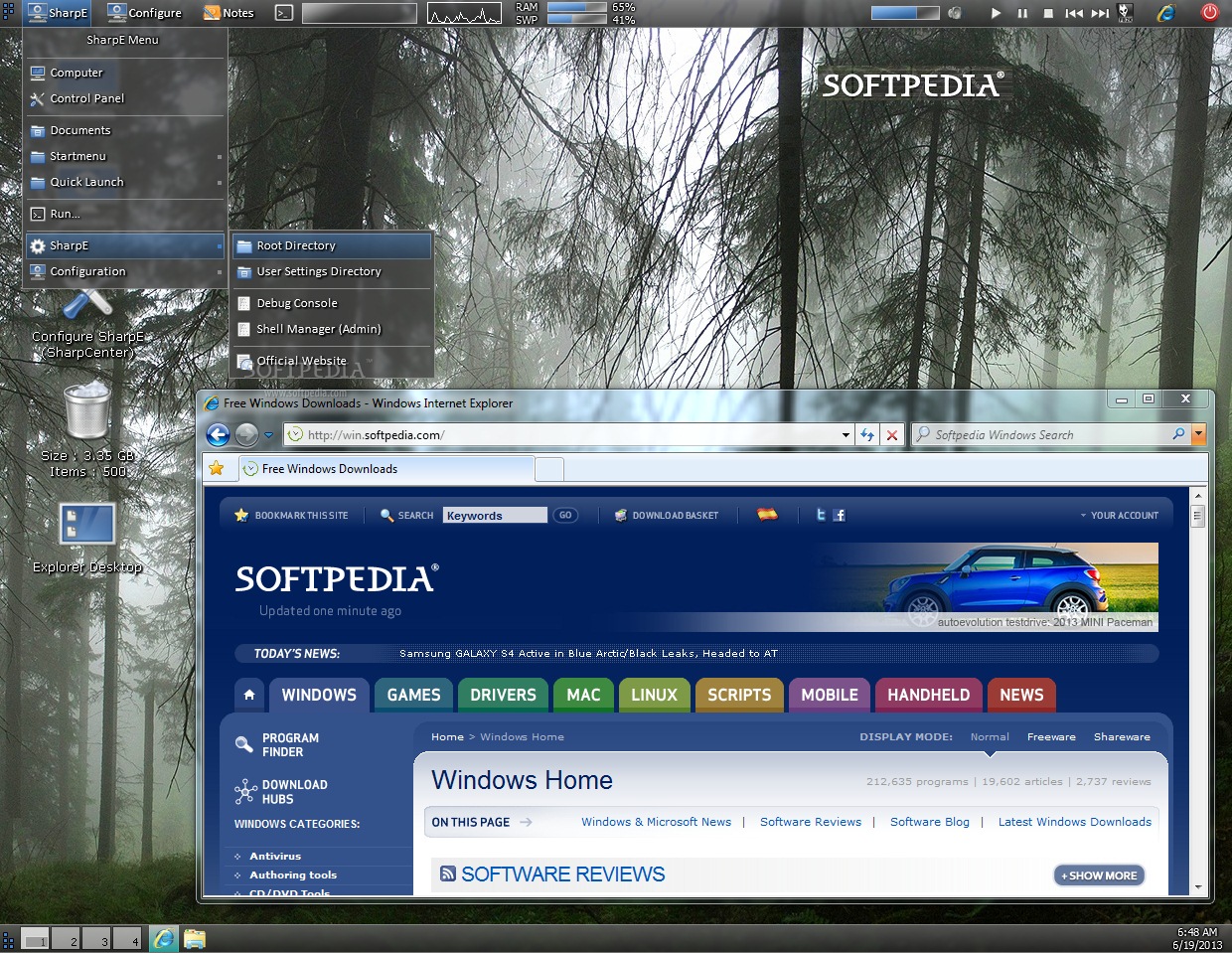Click the Next track button

coord(1100,13)
